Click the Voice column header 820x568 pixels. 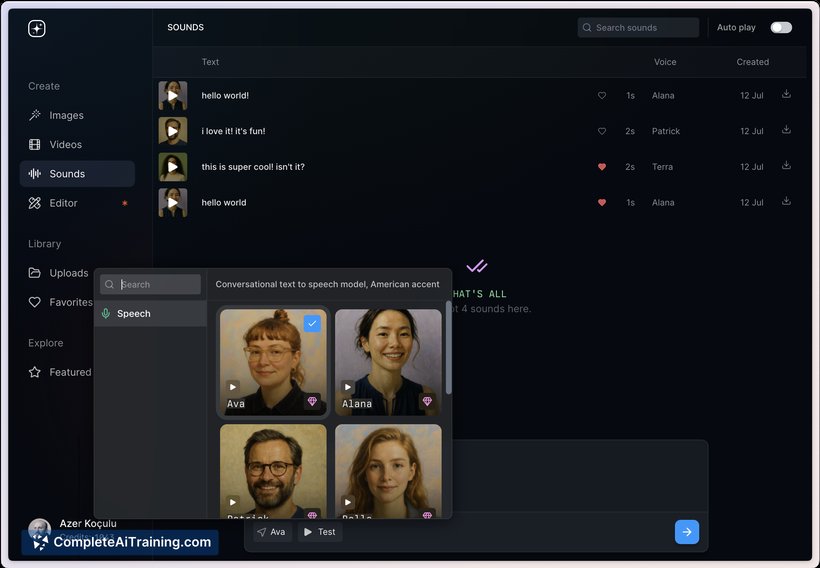[x=665, y=62]
